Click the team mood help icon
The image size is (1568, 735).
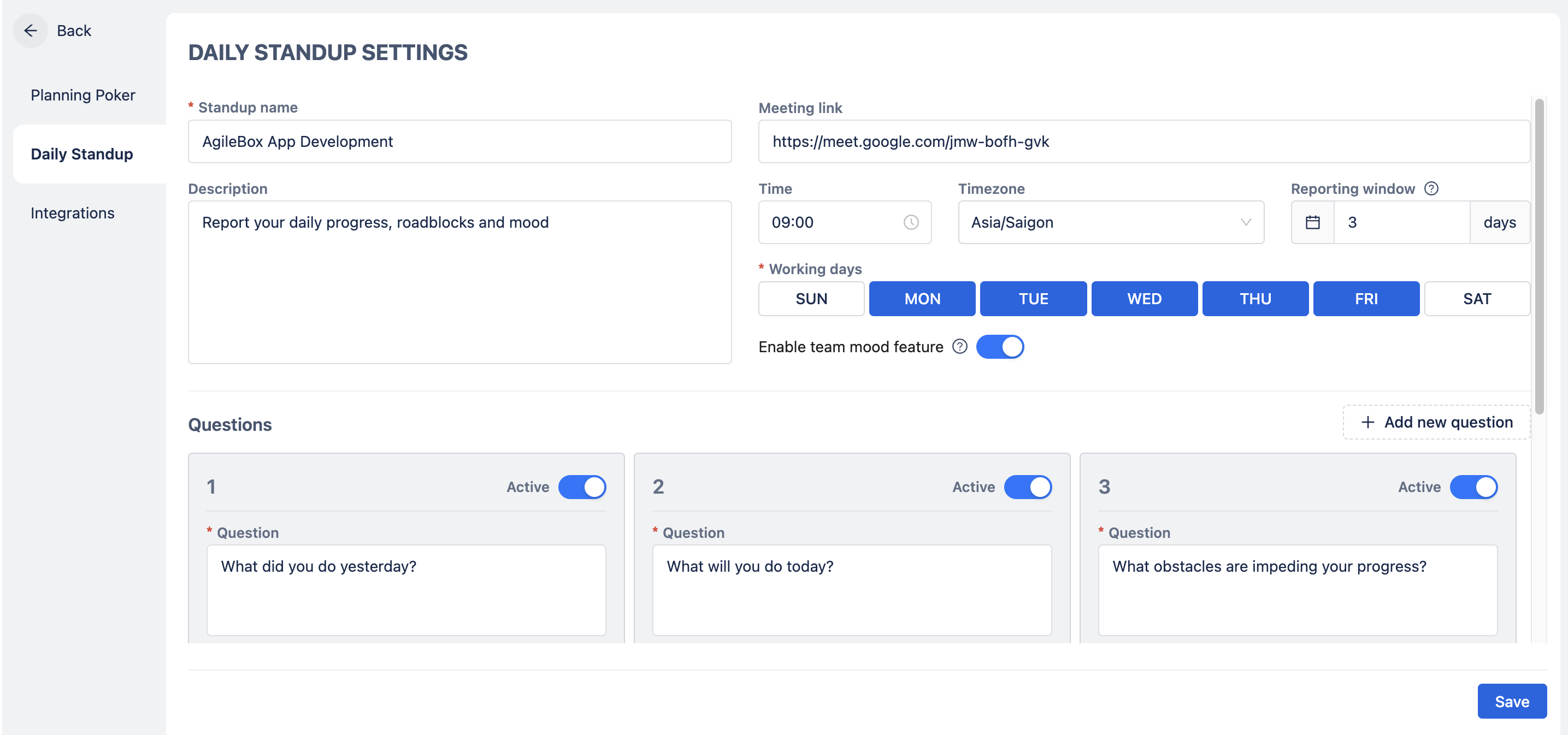coord(959,346)
